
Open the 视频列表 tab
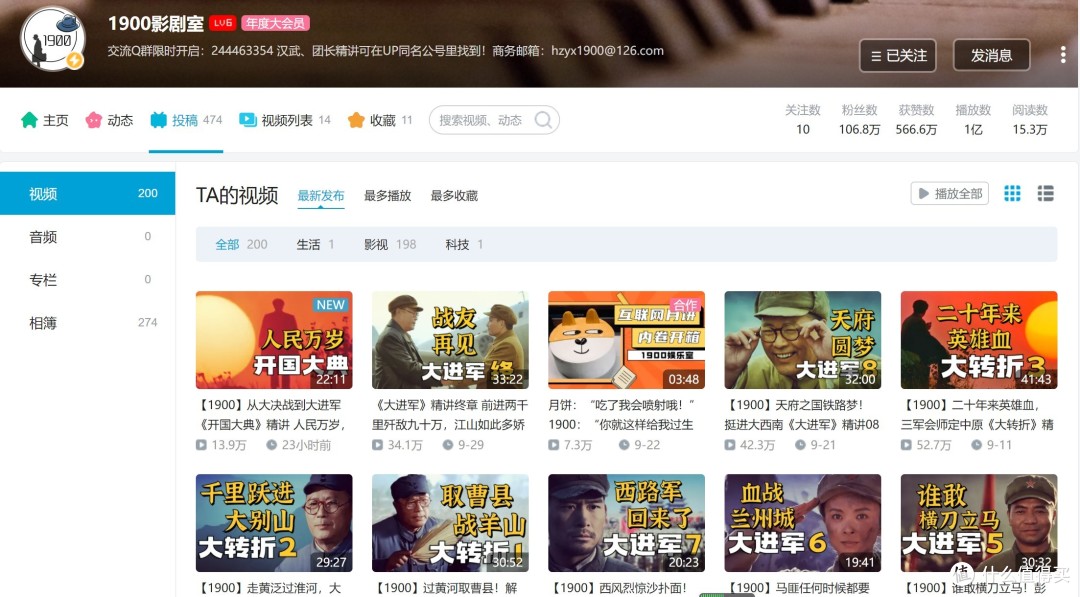[x=285, y=120]
